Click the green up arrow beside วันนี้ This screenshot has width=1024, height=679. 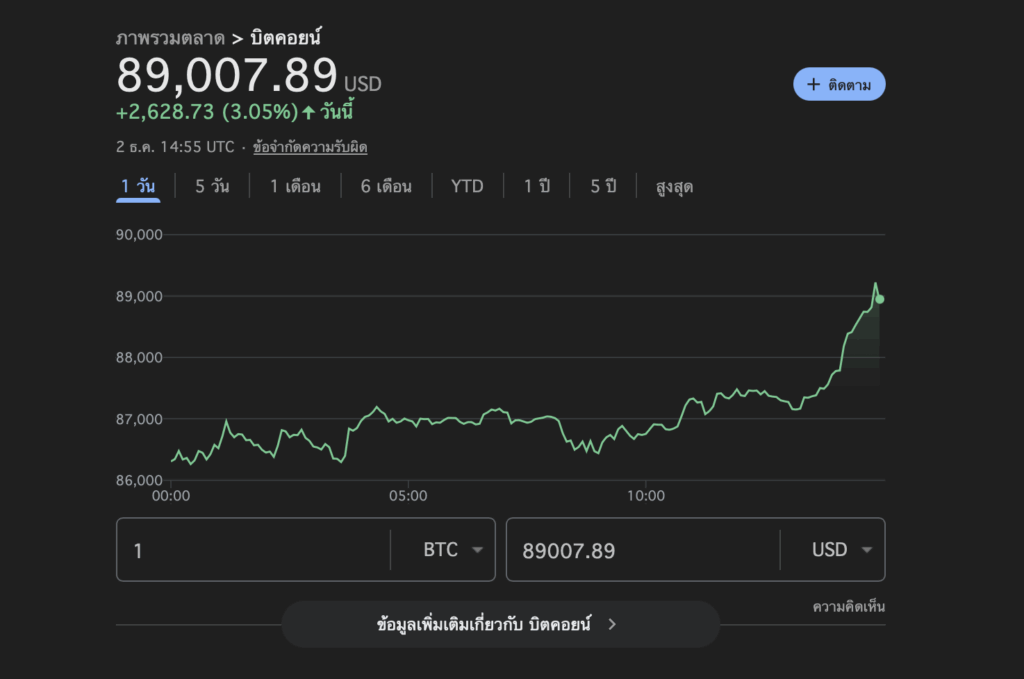(x=308, y=111)
